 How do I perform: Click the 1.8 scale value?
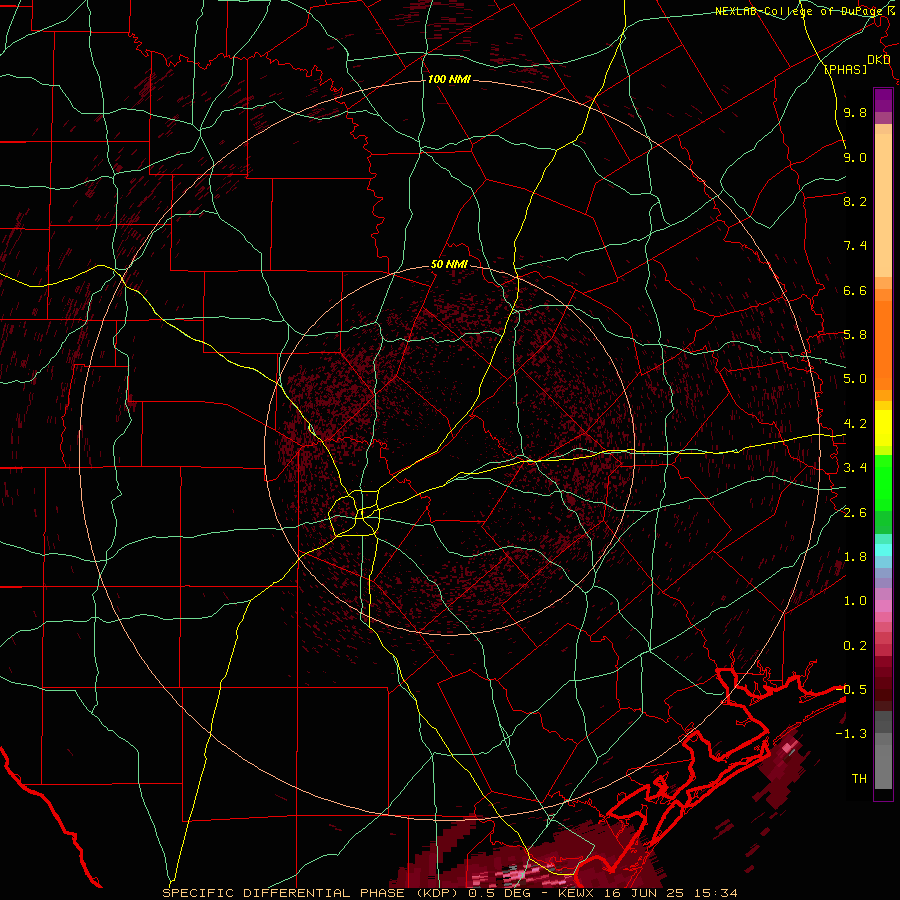(855, 557)
